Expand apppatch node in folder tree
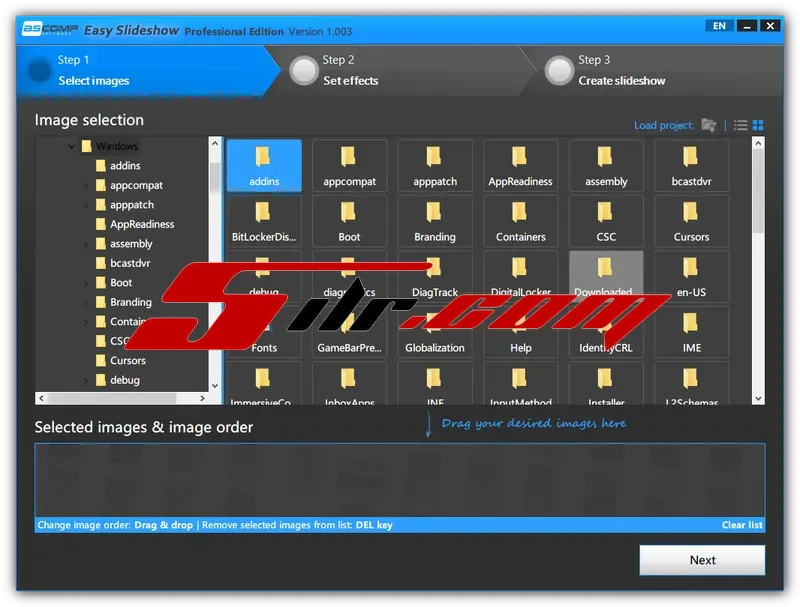The image size is (800, 607). click(x=86, y=205)
